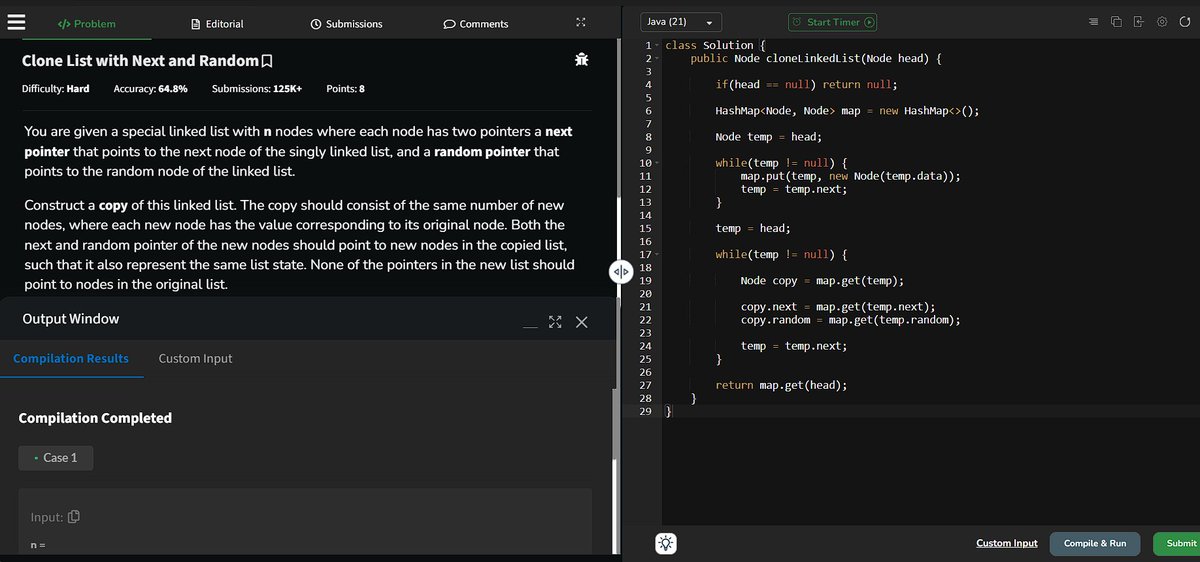Click the bug report icon
This screenshot has height=562, width=1200.
point(582,61)
